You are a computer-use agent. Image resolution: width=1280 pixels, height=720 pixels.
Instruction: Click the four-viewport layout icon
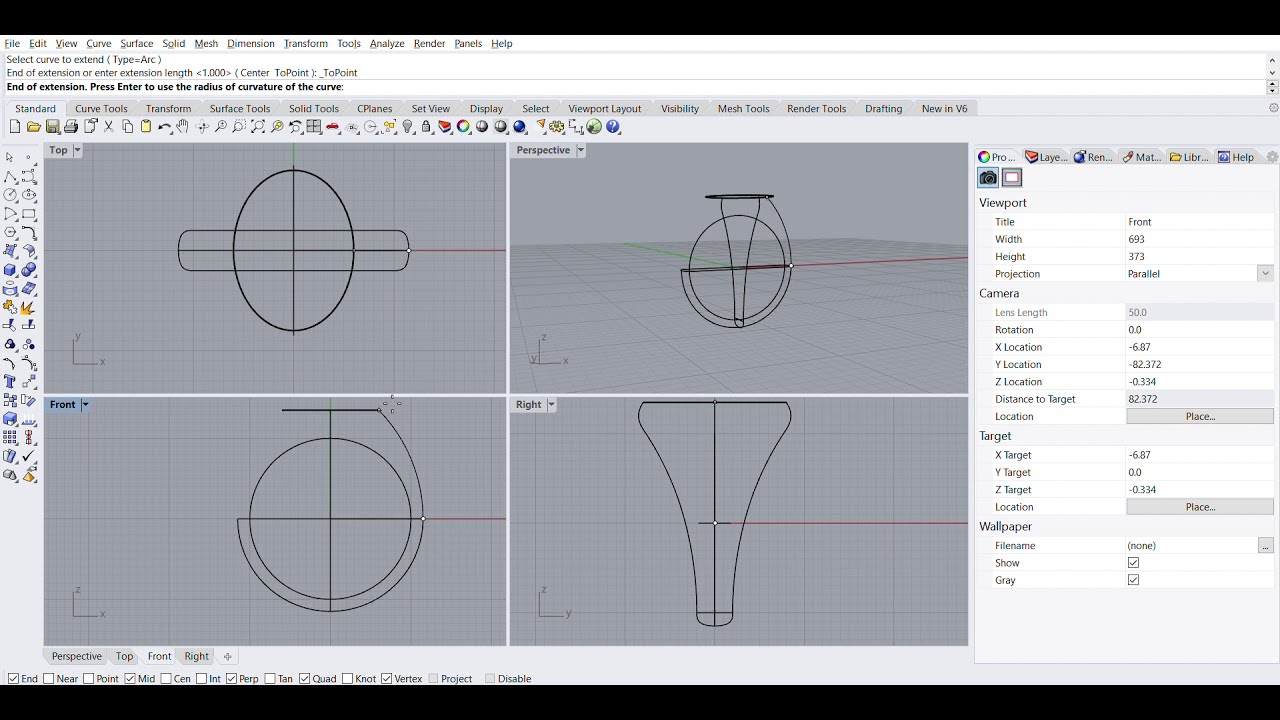[x=314, y=127]
